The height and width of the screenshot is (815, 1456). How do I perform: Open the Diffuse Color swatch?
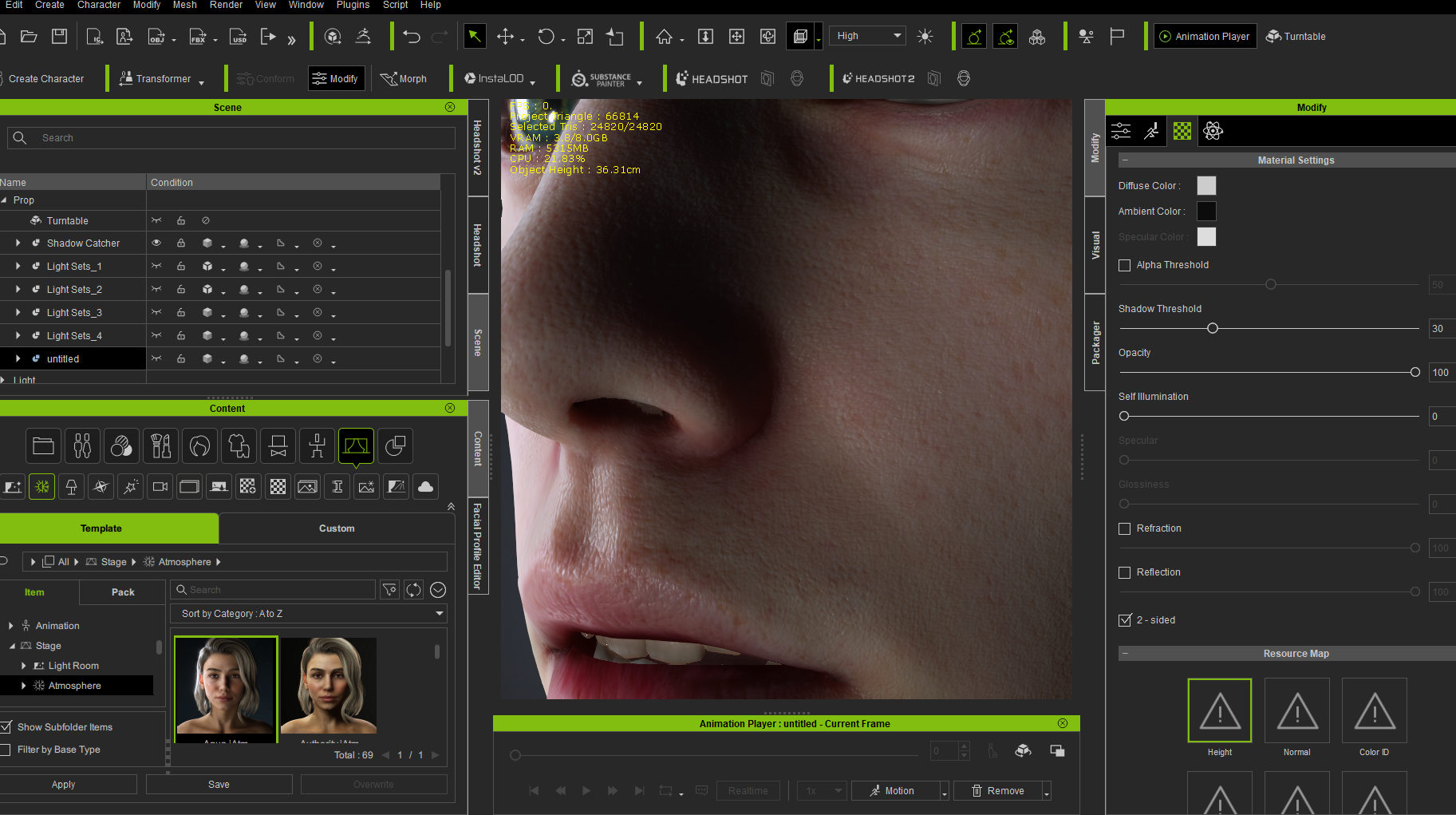(1206, 186)
